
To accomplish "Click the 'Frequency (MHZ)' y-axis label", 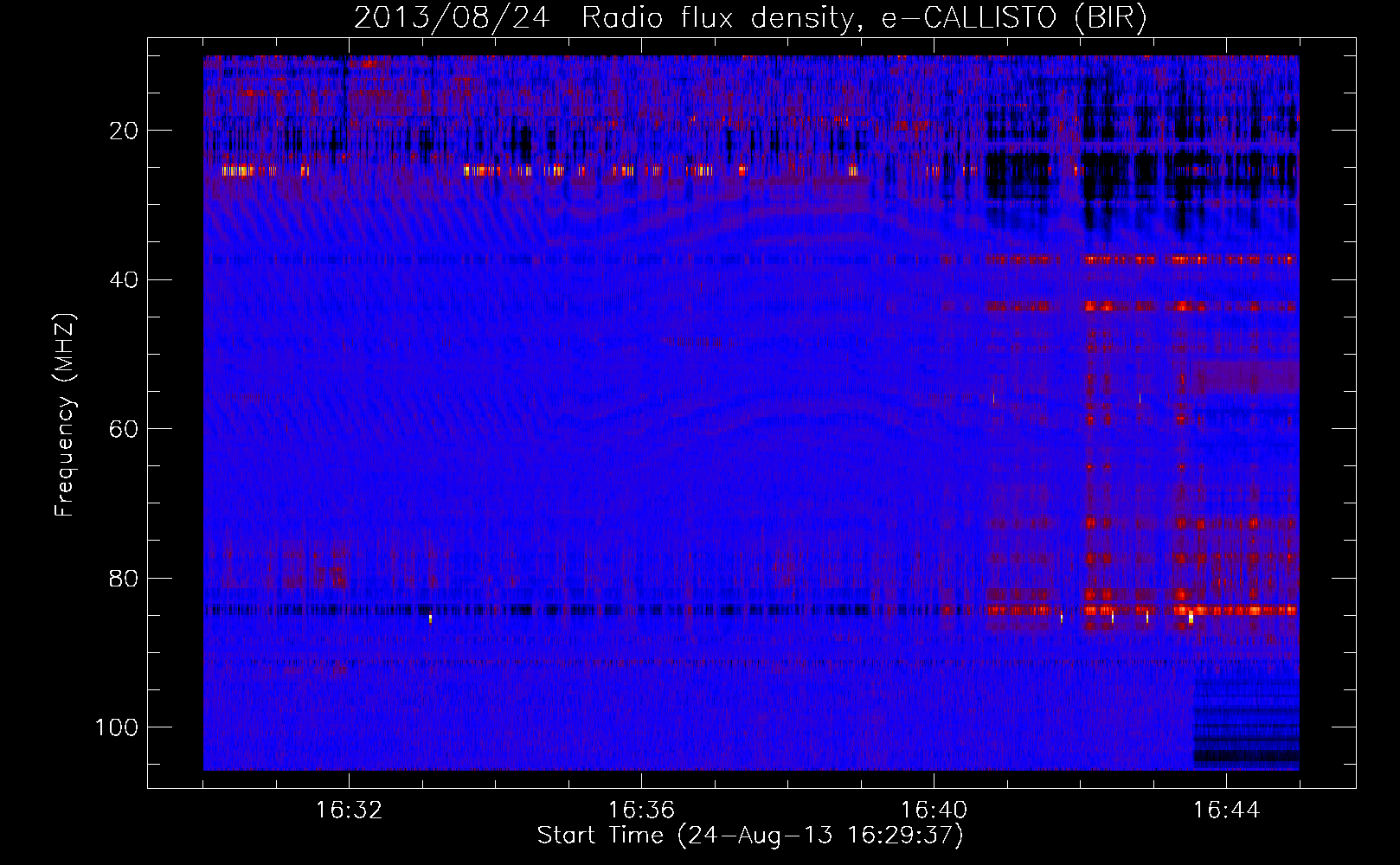I will click(x=65, y=415).
